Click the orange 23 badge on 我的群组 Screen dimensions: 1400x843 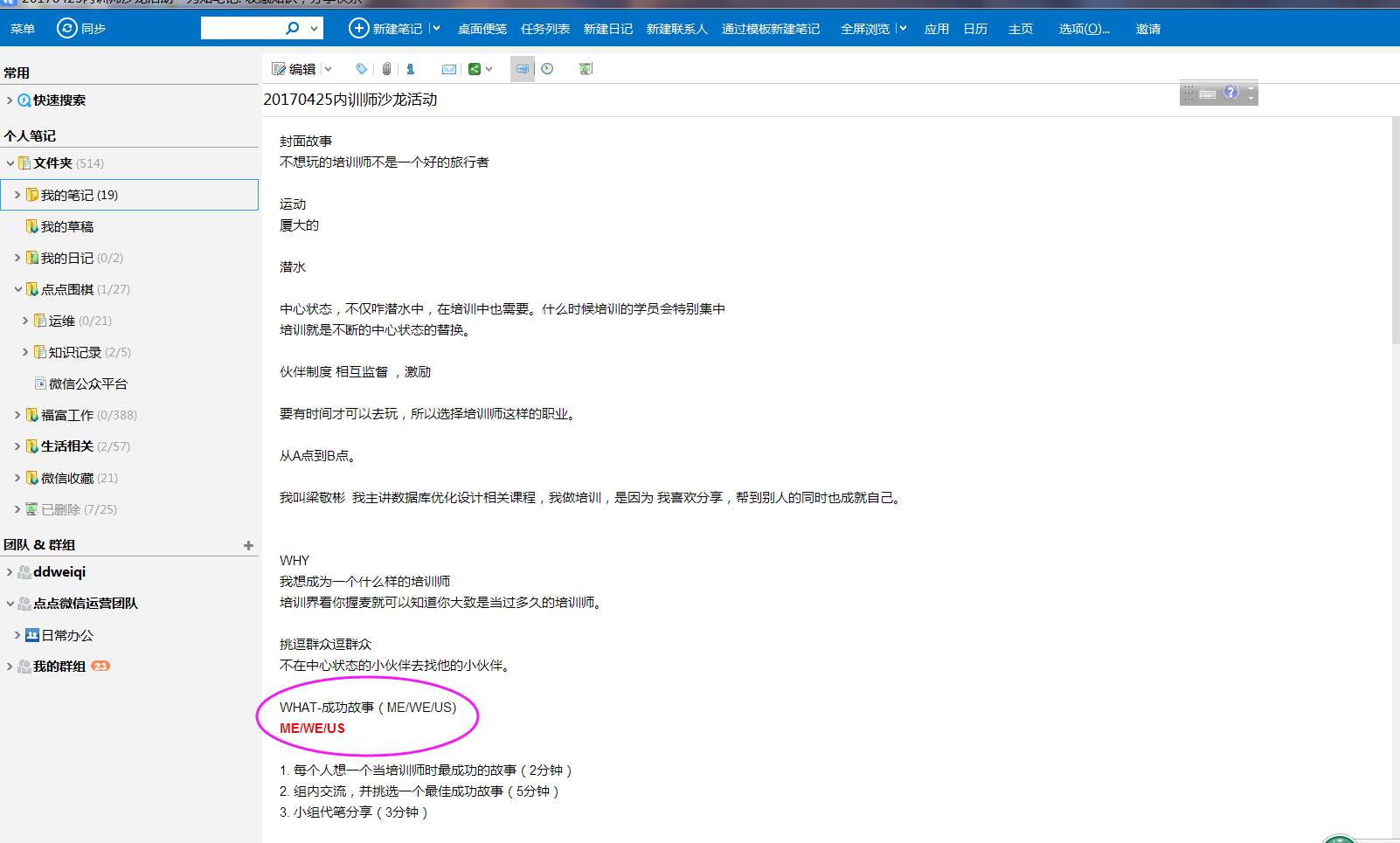point(100,666)
